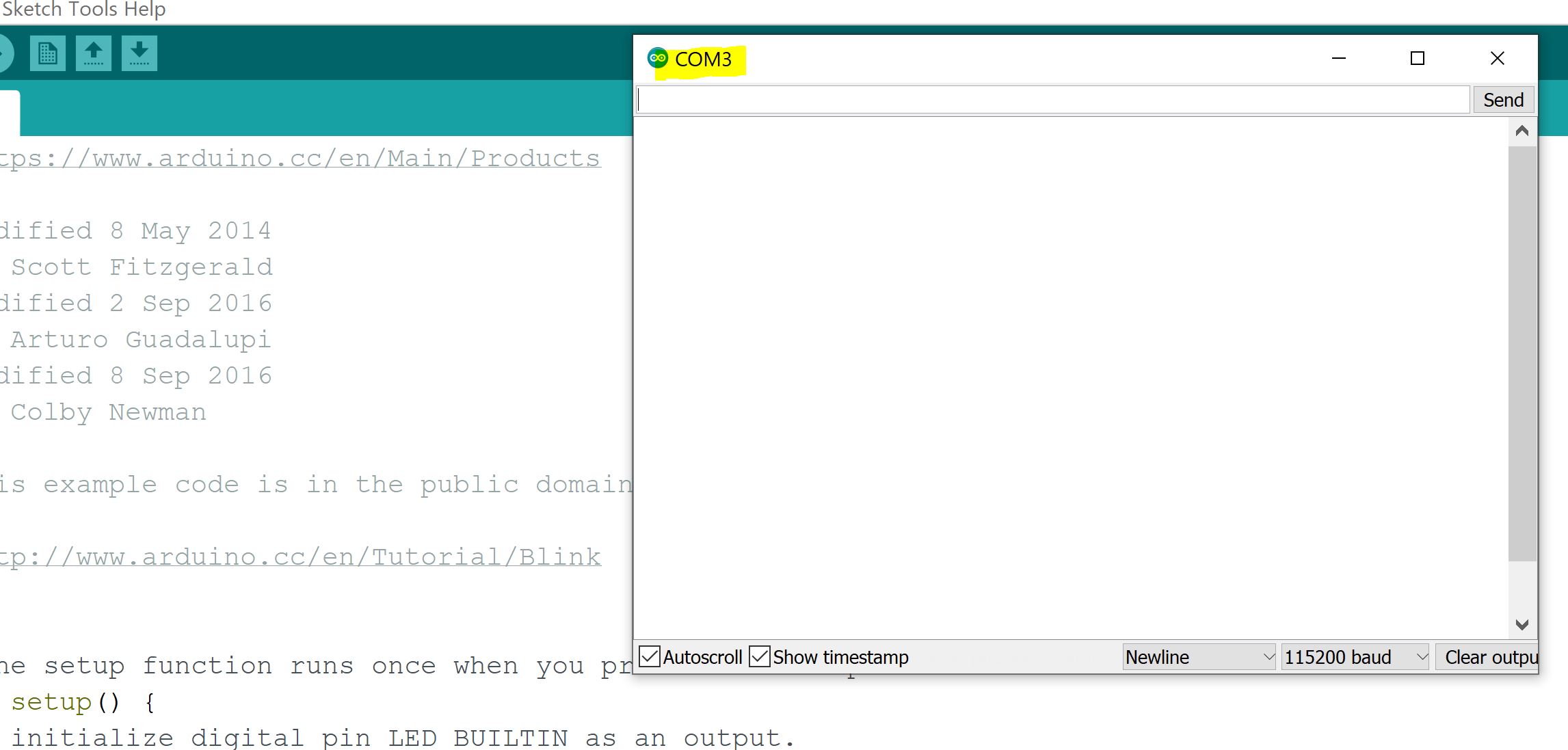This screenshot has height=750, width=1568.
Task: Open the Help menu
Action: (145, 10)
